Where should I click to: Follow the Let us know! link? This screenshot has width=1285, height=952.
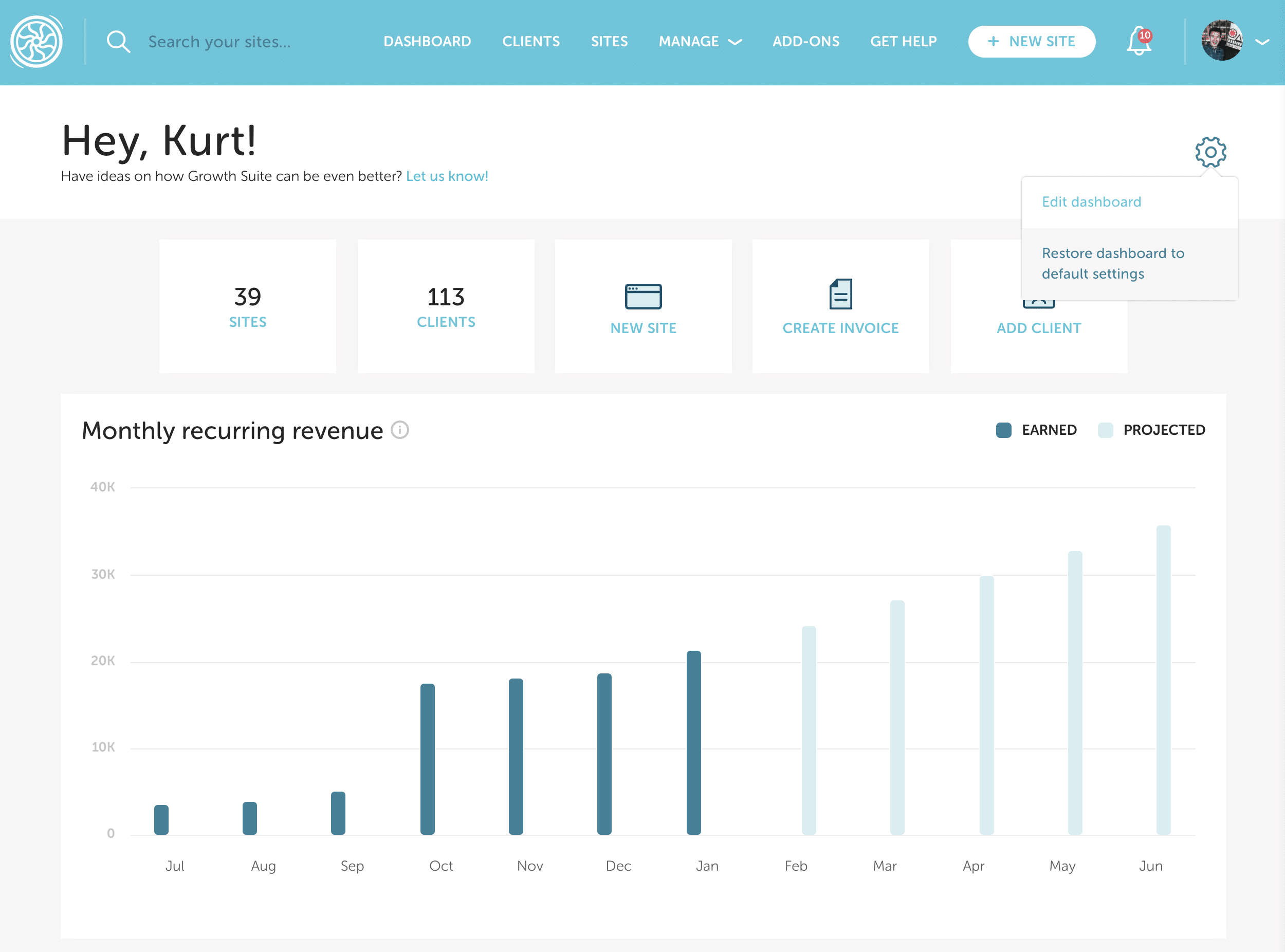[447, 176]
